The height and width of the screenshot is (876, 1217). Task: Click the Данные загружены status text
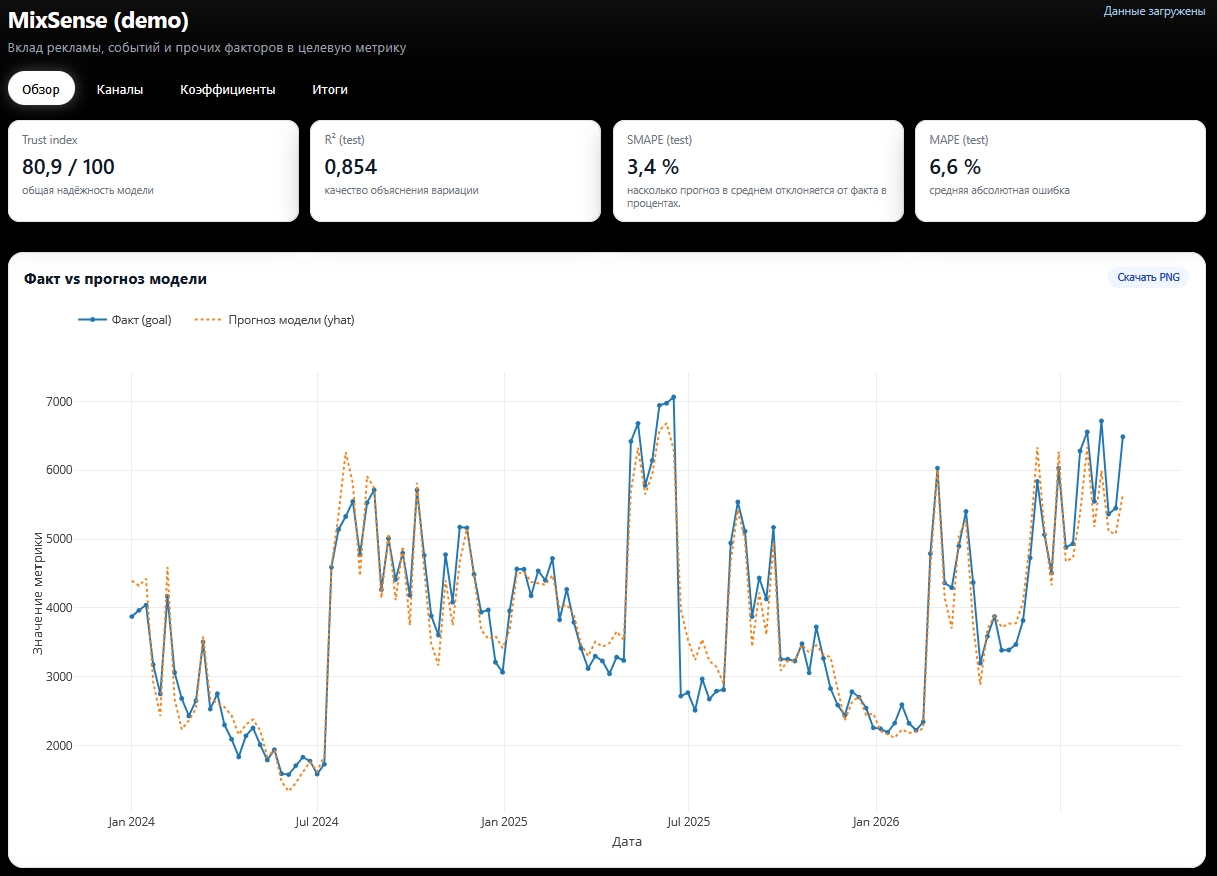1154,11
